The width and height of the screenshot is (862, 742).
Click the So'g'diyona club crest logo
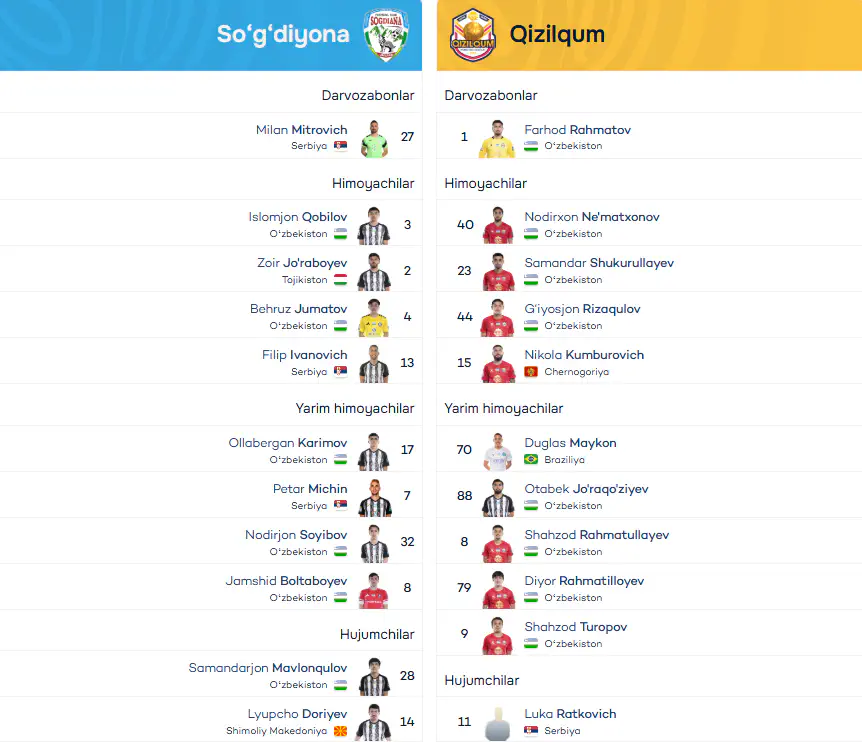(x=386, y=34)
